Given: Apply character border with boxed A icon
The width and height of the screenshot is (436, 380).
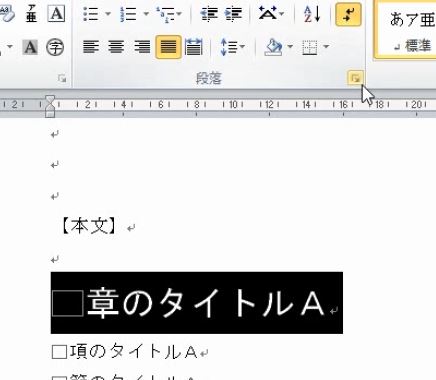Looking at the screenshot, I should pyautogui.click(x=56, y=14).
